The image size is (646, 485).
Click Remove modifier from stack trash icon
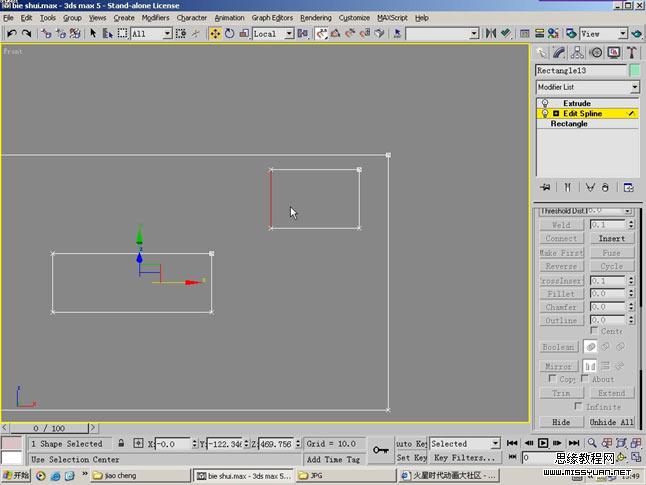605,187
